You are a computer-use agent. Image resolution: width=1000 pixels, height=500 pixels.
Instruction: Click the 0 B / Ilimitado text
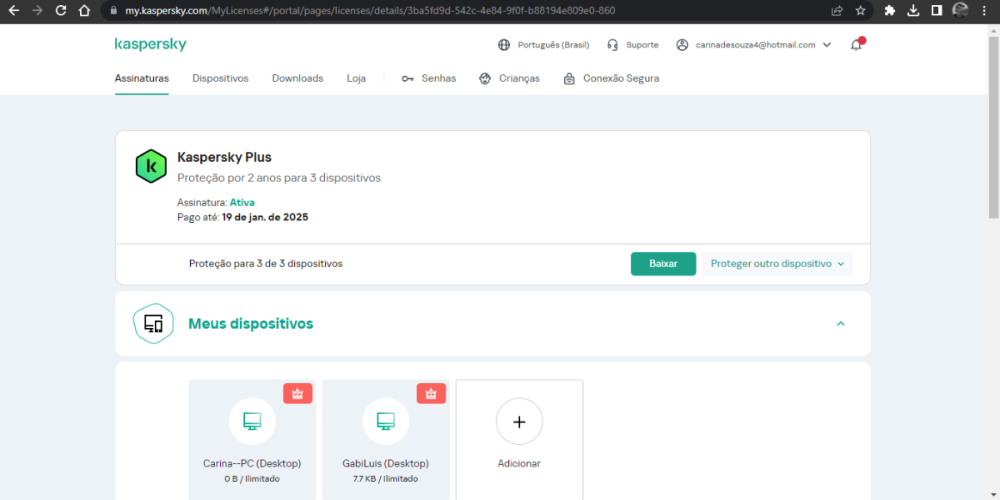pos(252,478)
